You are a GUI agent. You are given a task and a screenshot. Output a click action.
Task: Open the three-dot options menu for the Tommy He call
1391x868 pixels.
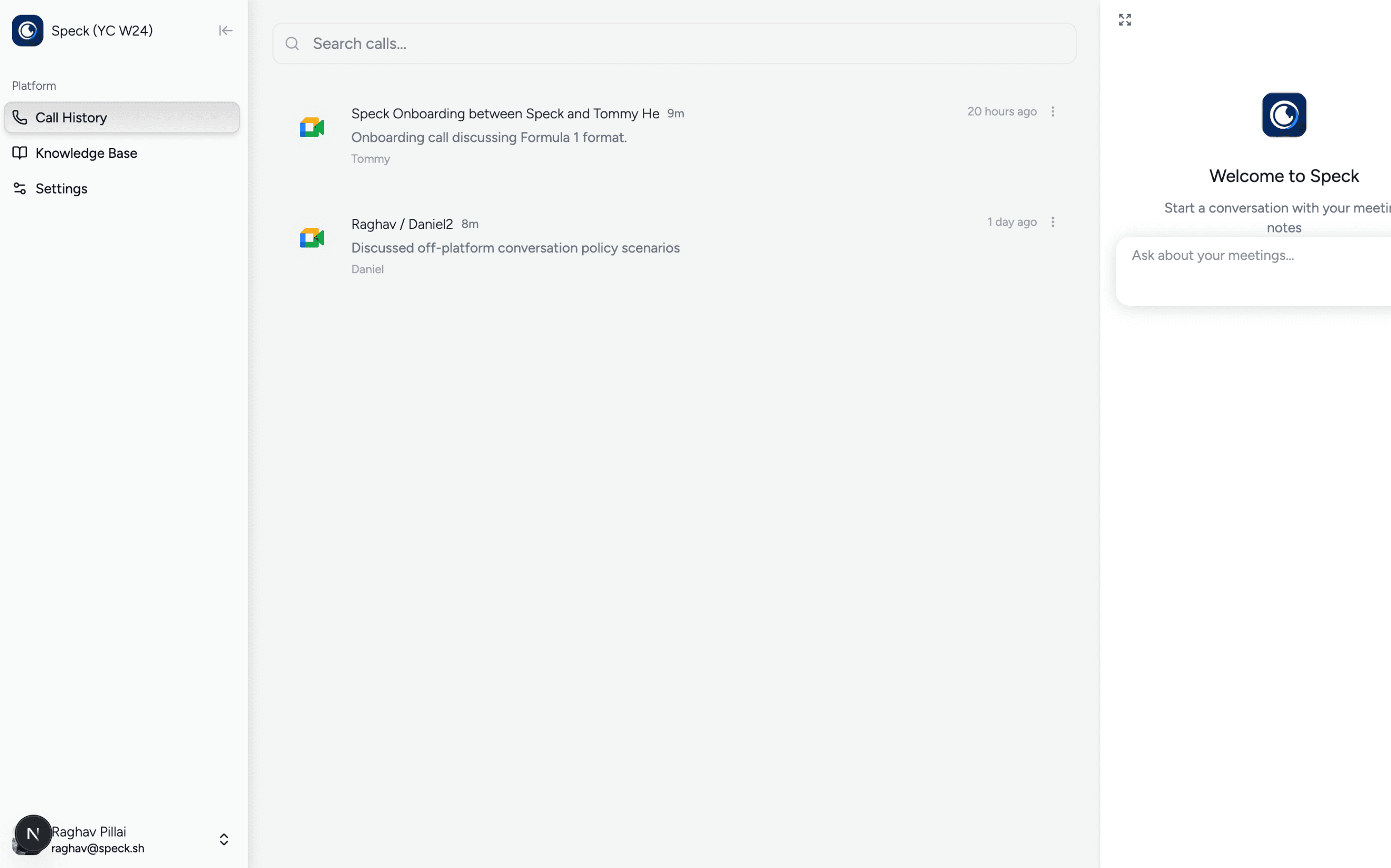point(1052,111)
